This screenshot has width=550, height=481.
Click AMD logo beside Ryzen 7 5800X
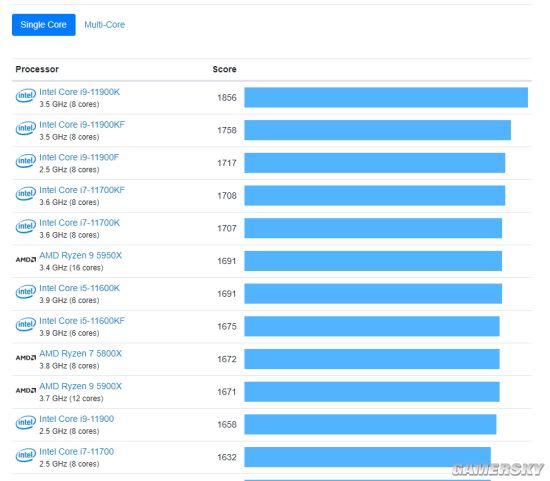[x=26, y=358]
